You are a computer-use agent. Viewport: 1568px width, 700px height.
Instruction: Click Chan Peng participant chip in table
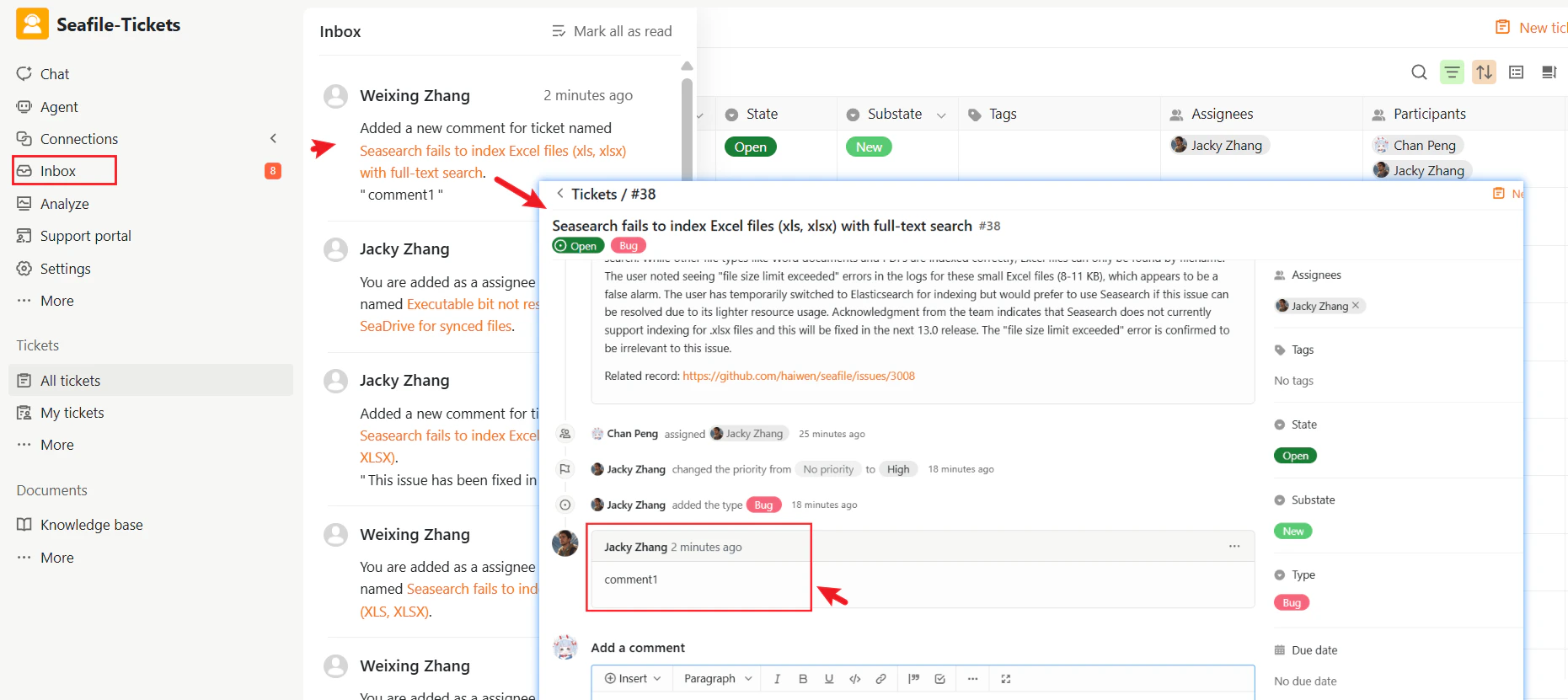coord(1418,145)
